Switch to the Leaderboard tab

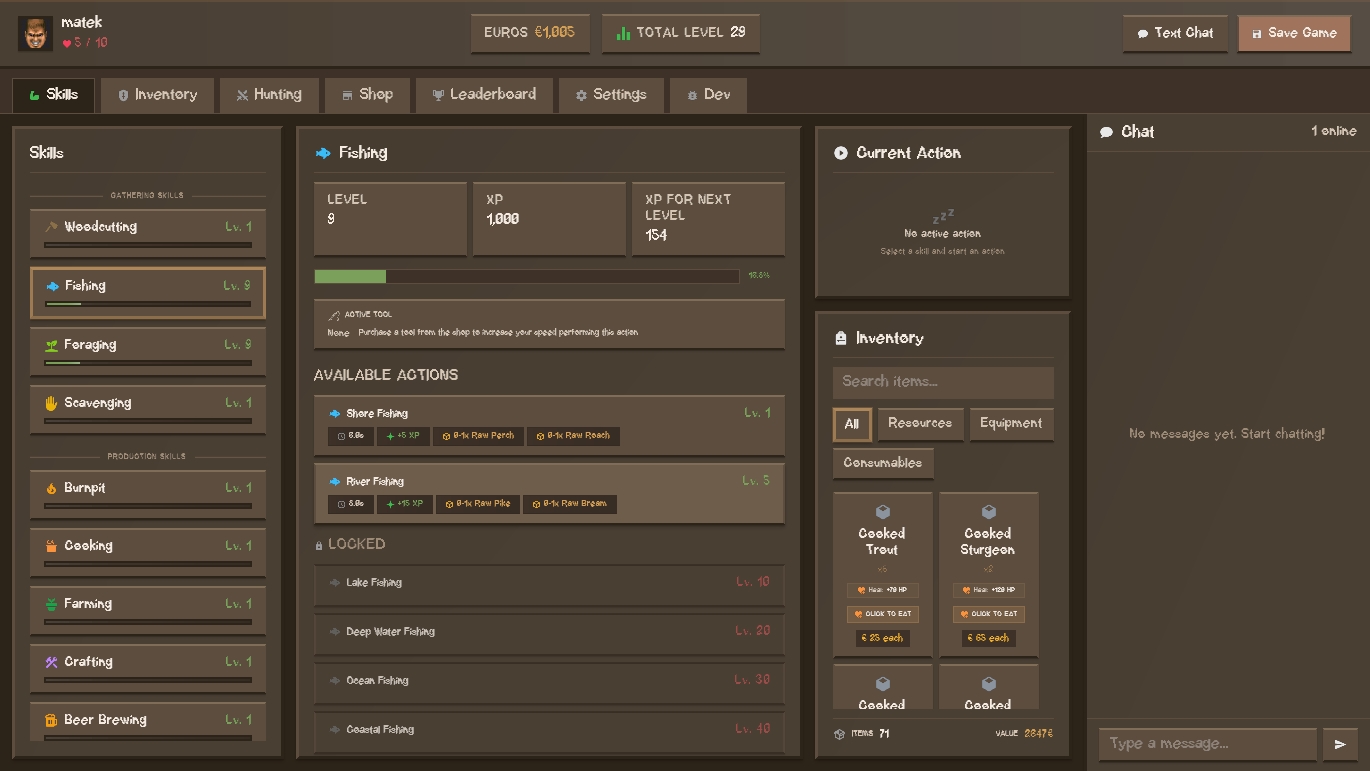pyautogui.click(x=484, y=95)
